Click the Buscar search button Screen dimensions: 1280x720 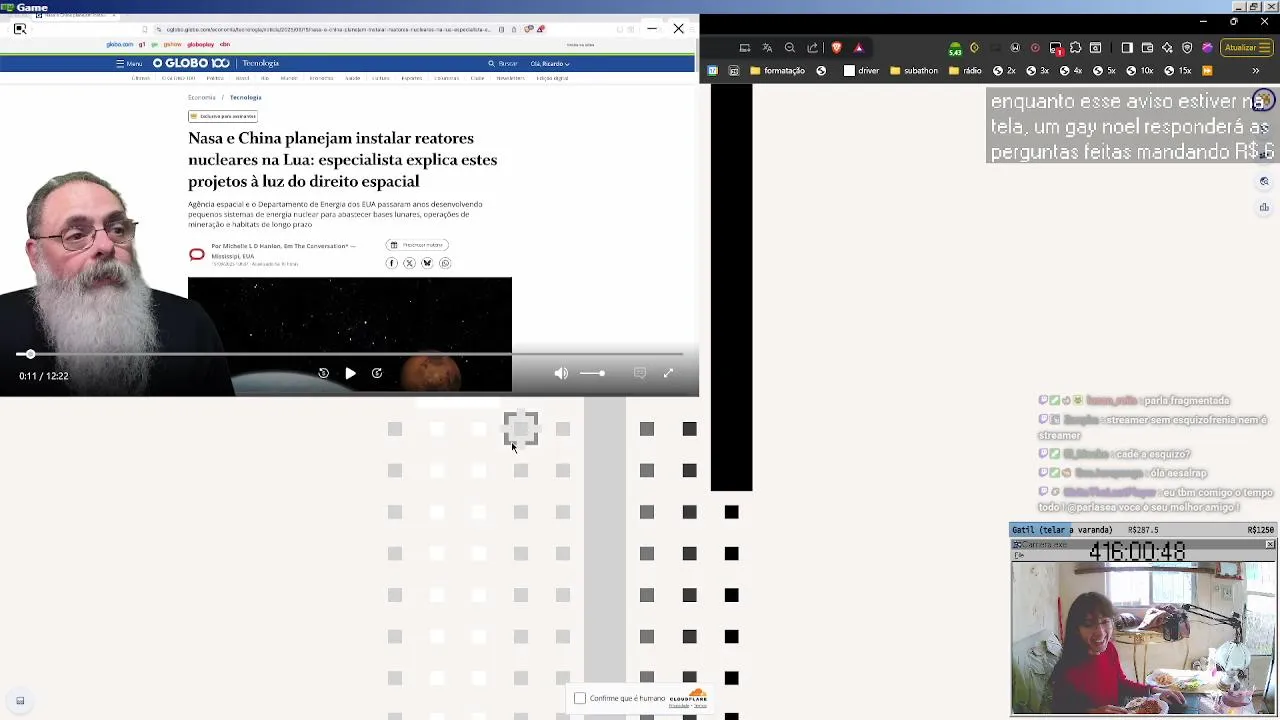(x=503, y=63)
